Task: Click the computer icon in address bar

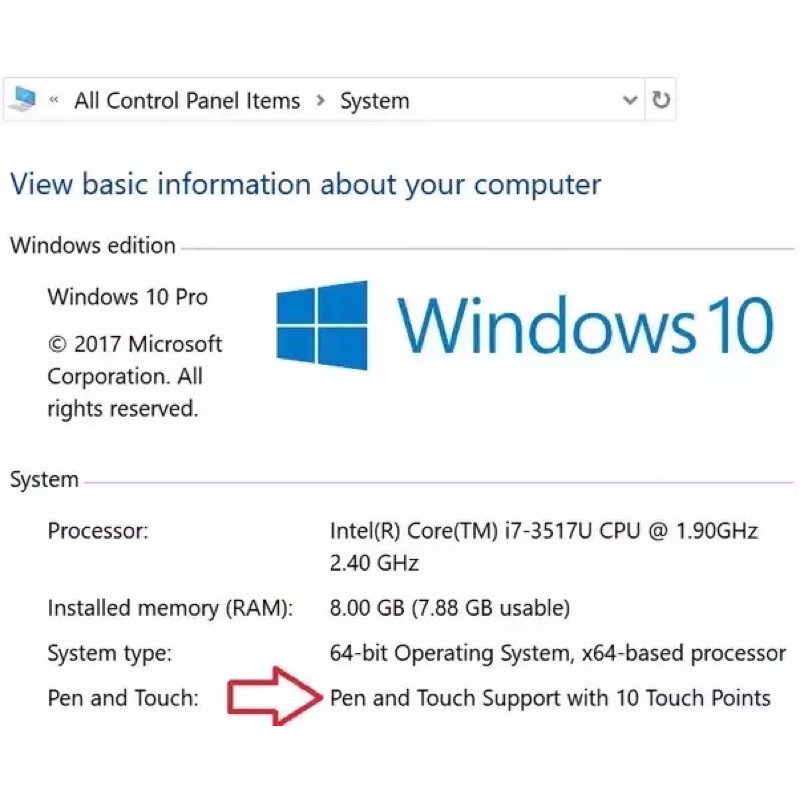Action: 24,100
